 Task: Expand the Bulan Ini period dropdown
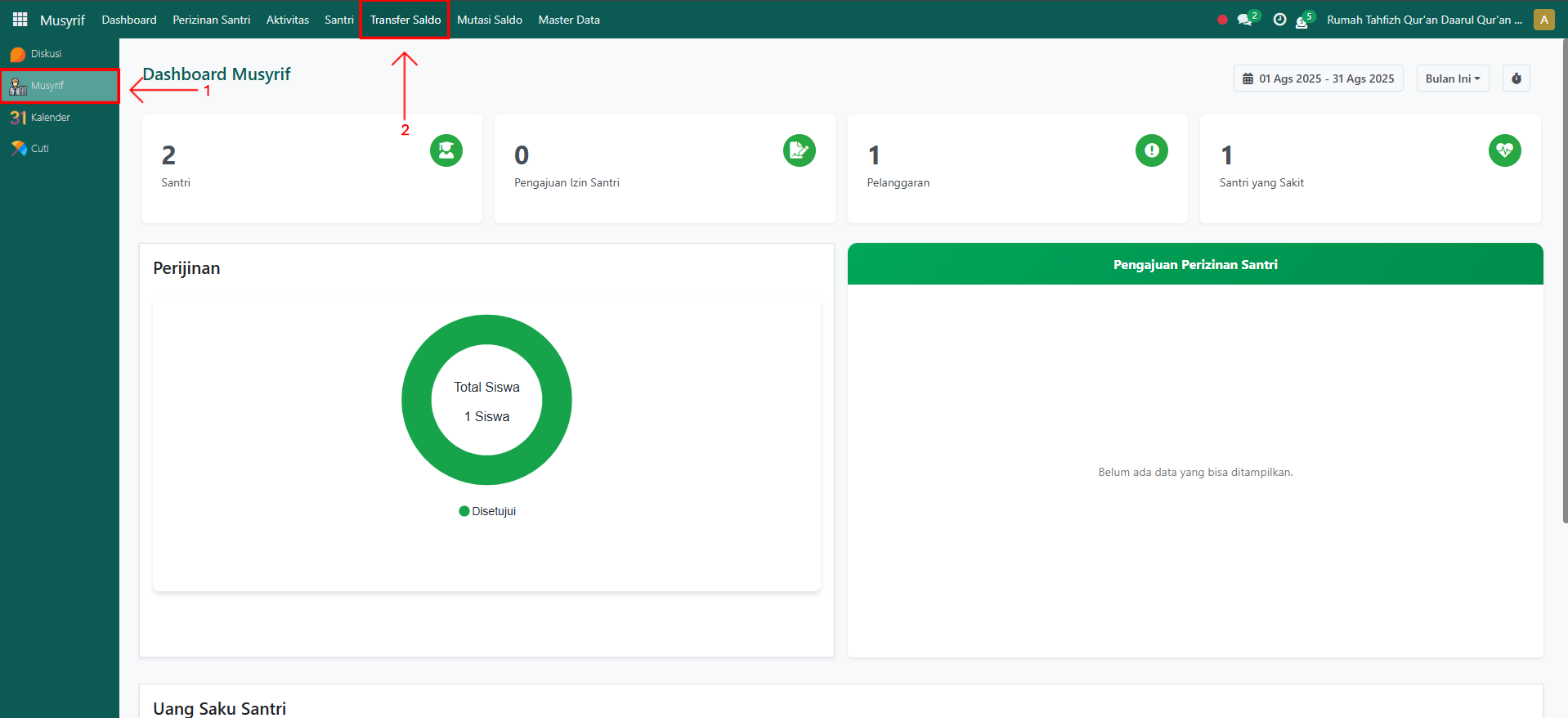1452,79
